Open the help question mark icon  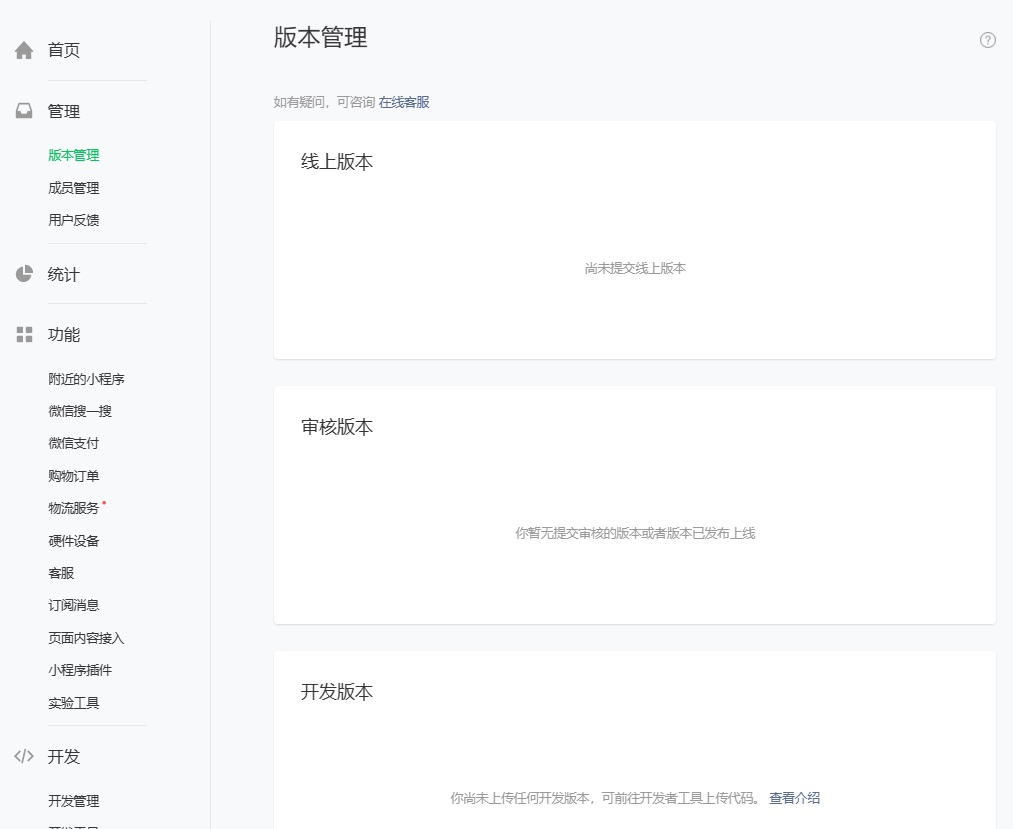click(987, 40)
